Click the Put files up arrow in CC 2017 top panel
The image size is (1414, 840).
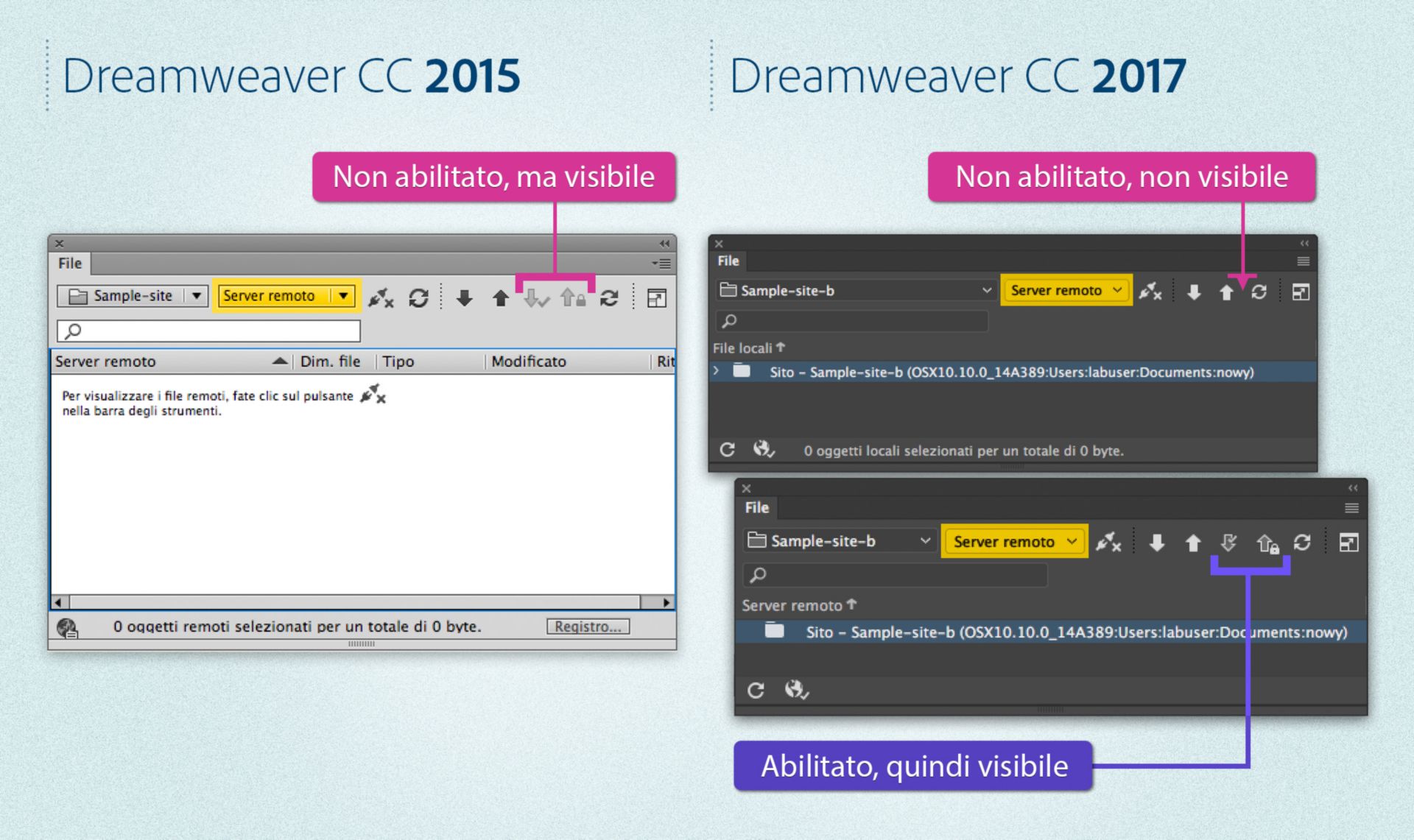point(1226,292)
